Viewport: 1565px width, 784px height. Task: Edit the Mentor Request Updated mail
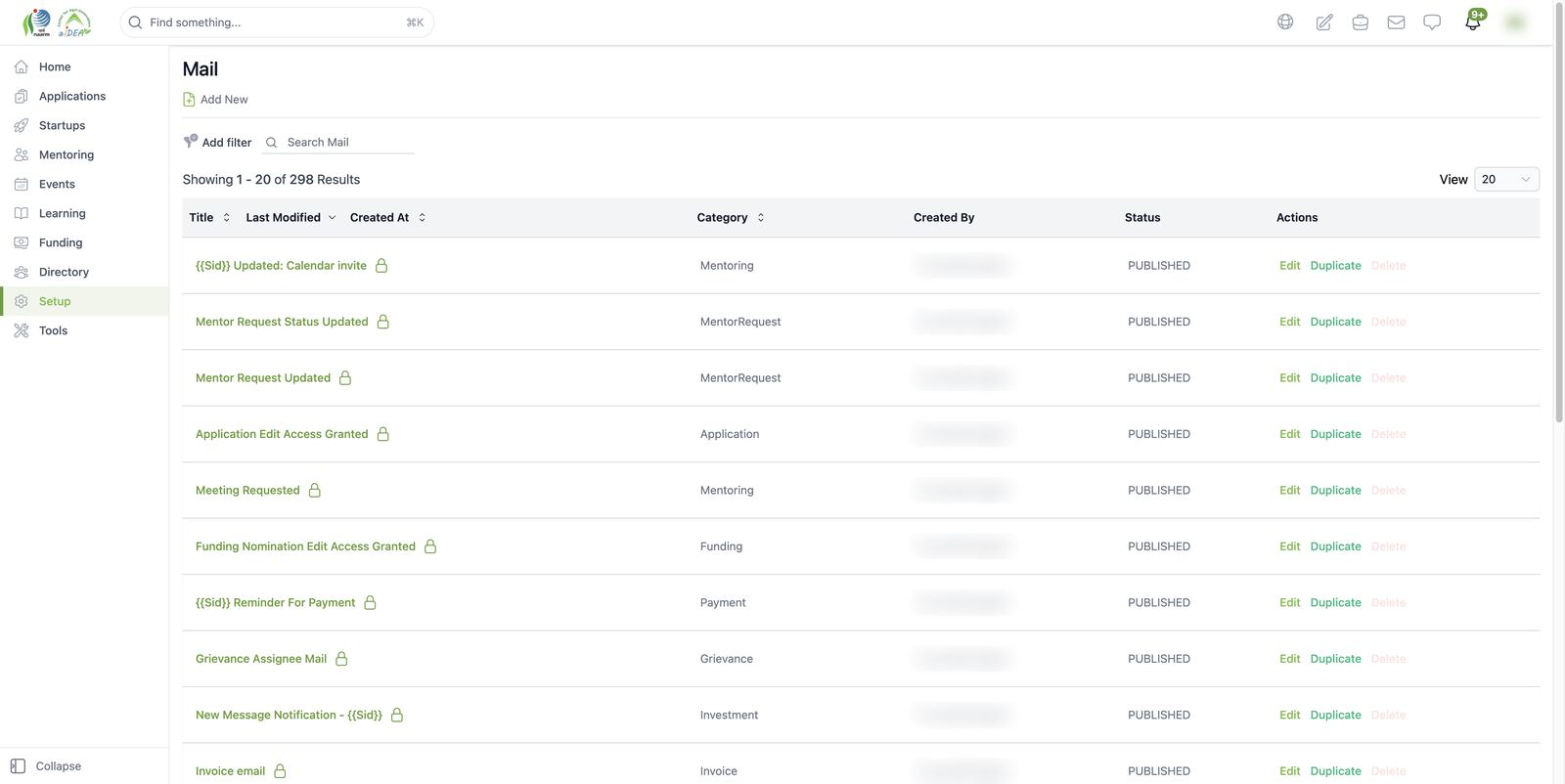(x=1289, y=377)
